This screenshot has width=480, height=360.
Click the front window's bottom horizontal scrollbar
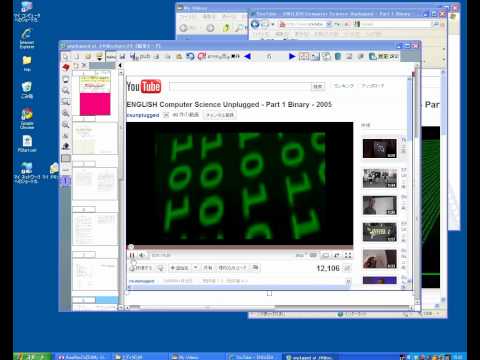point(269,308)
